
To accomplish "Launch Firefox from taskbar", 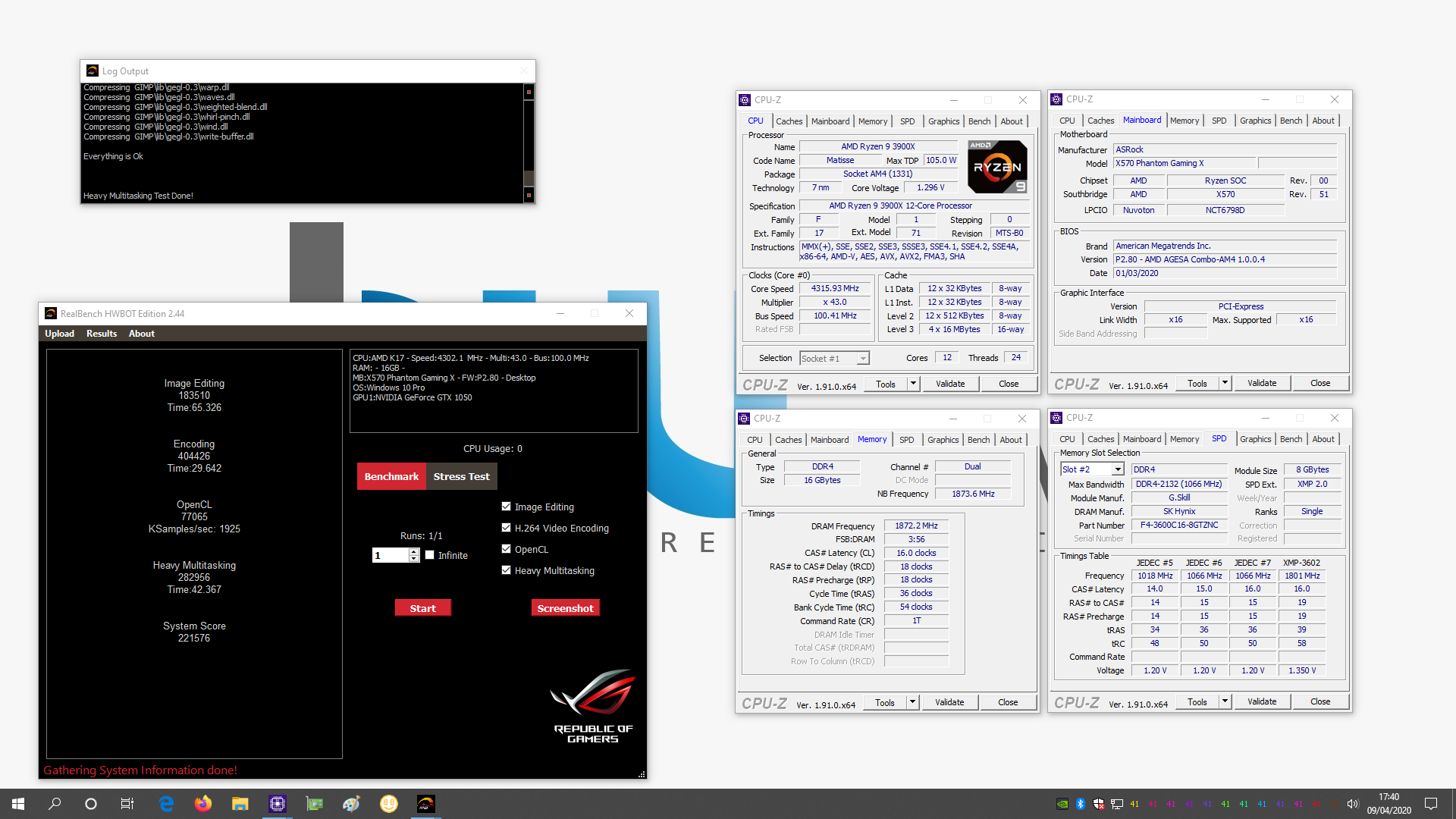I will (x=203, y=804).
